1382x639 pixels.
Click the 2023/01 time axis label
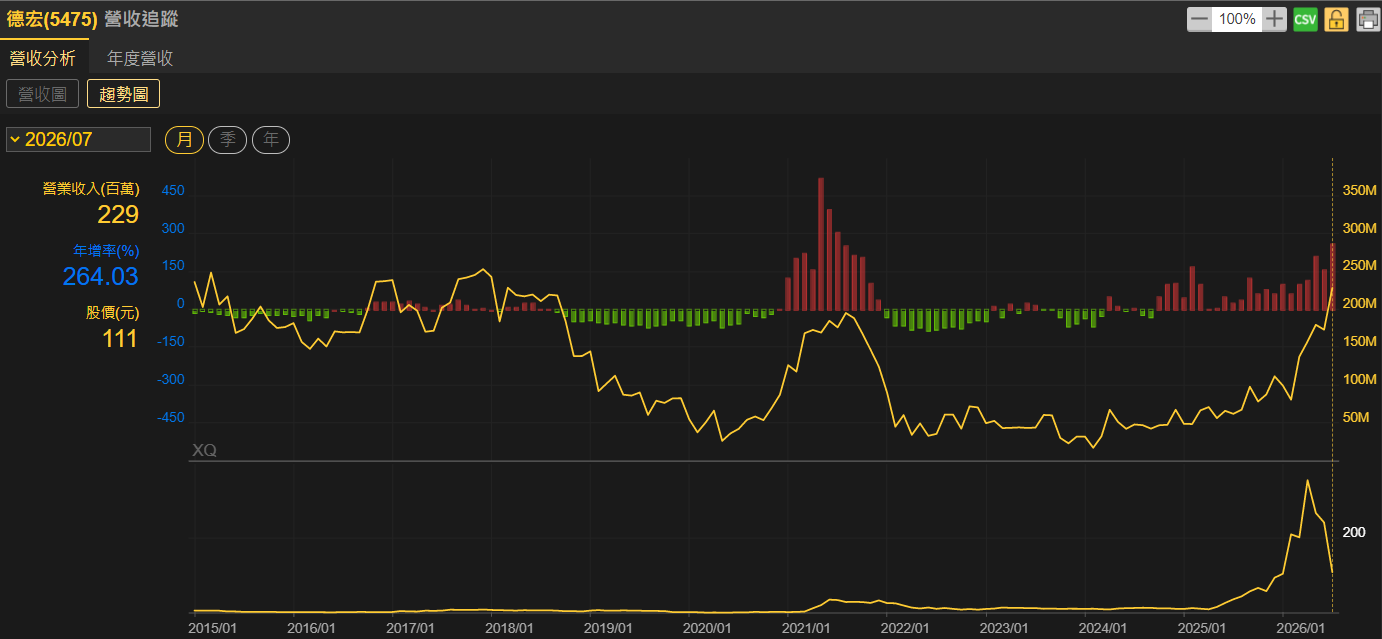click(1004, 628)
